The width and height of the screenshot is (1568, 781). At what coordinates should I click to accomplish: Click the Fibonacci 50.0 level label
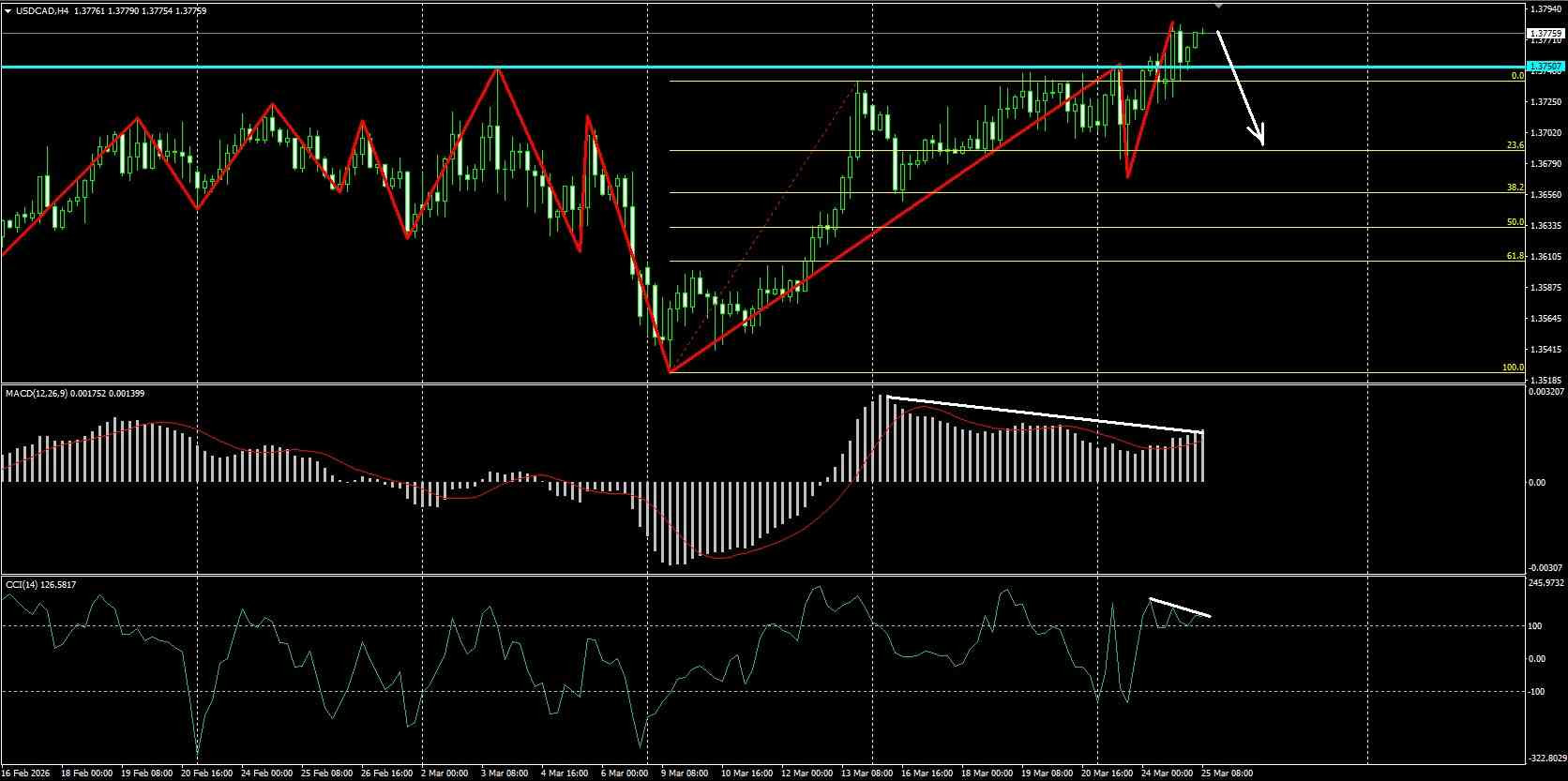click(x=1515, y=222)
